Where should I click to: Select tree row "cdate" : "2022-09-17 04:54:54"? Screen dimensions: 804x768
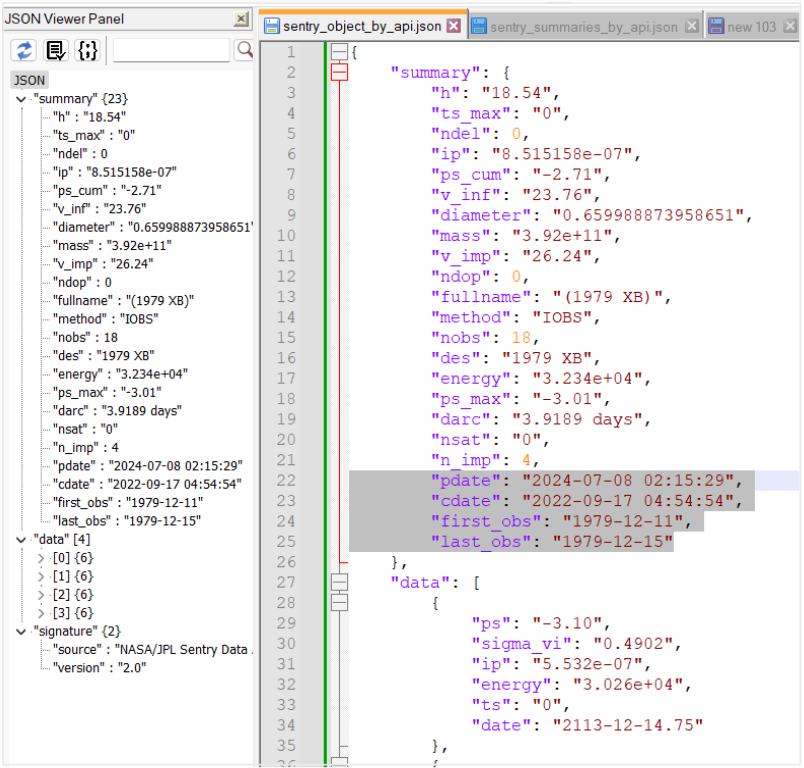point(147,484)
